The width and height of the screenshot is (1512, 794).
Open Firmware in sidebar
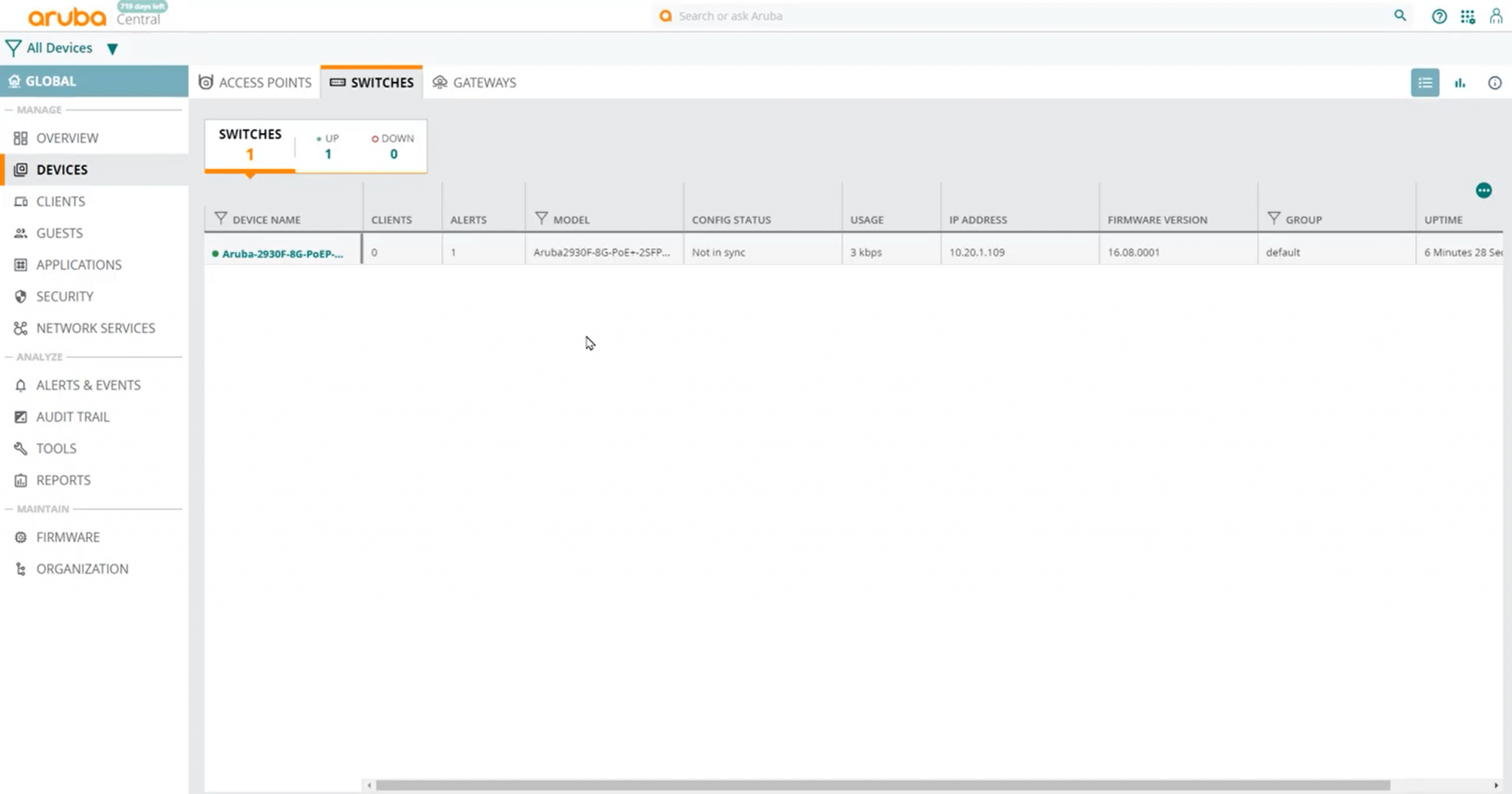(x=94, y=538)
